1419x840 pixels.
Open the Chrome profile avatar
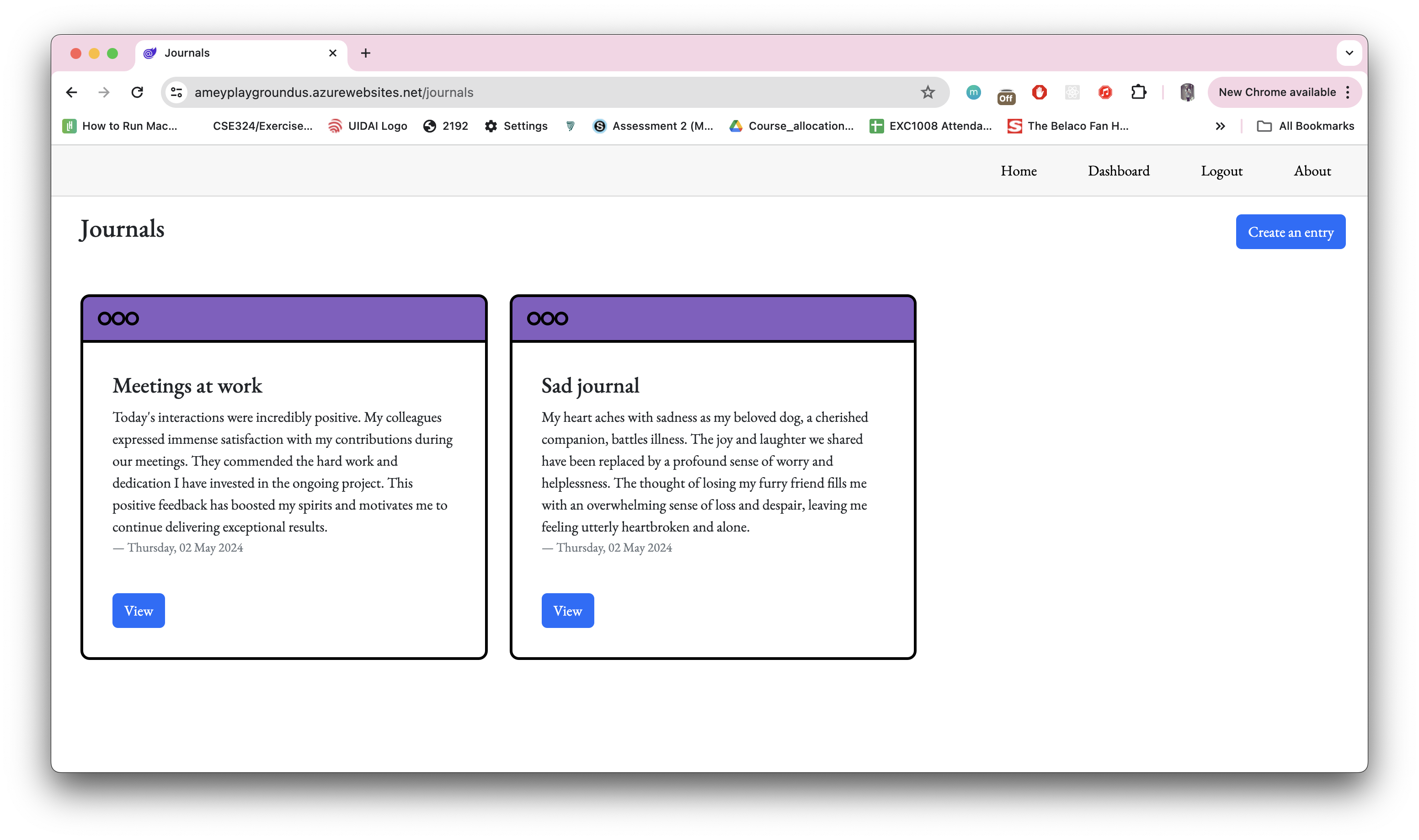(x=1187, y=92)
